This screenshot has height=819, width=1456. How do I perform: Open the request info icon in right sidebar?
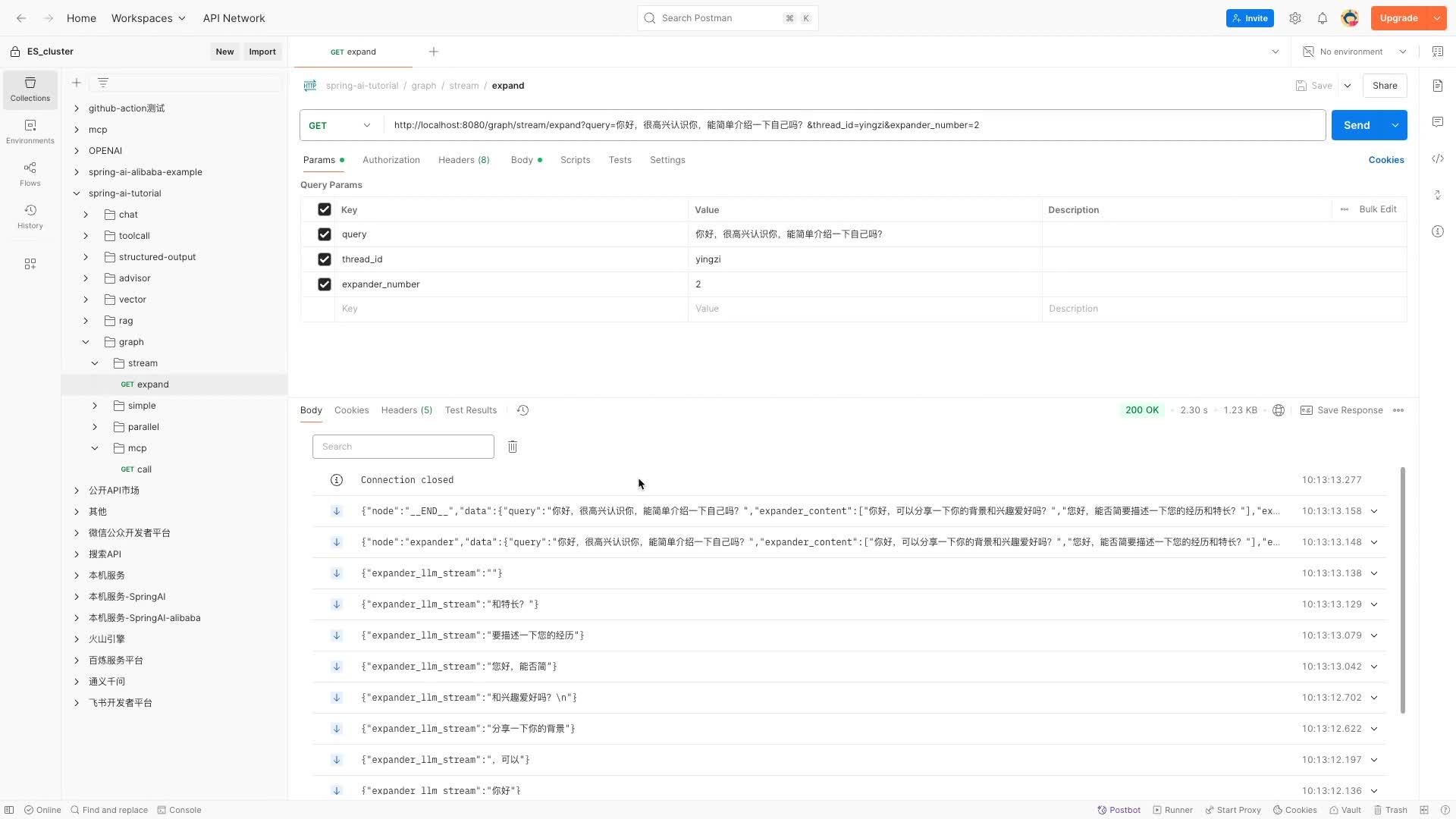pyautogui.click(x=1438, y=231)
